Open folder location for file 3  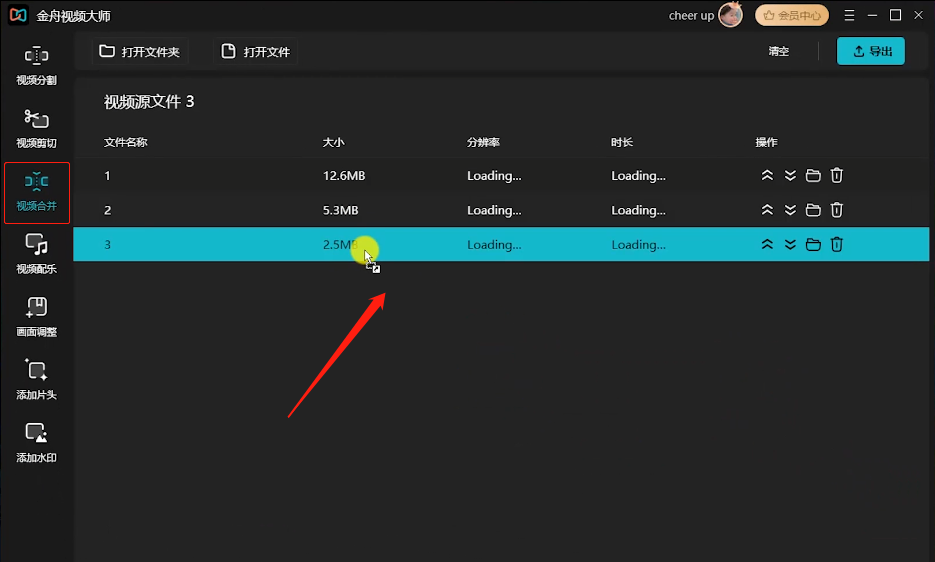(x=813, y=245)
